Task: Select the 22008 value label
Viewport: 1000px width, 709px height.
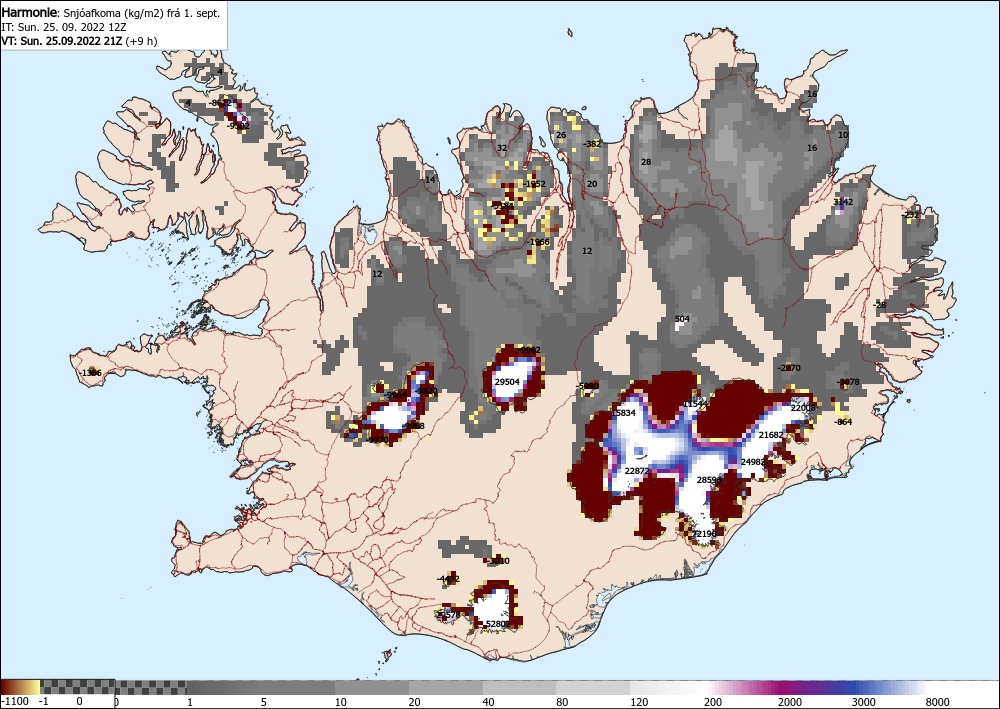Action: [803, 407]
